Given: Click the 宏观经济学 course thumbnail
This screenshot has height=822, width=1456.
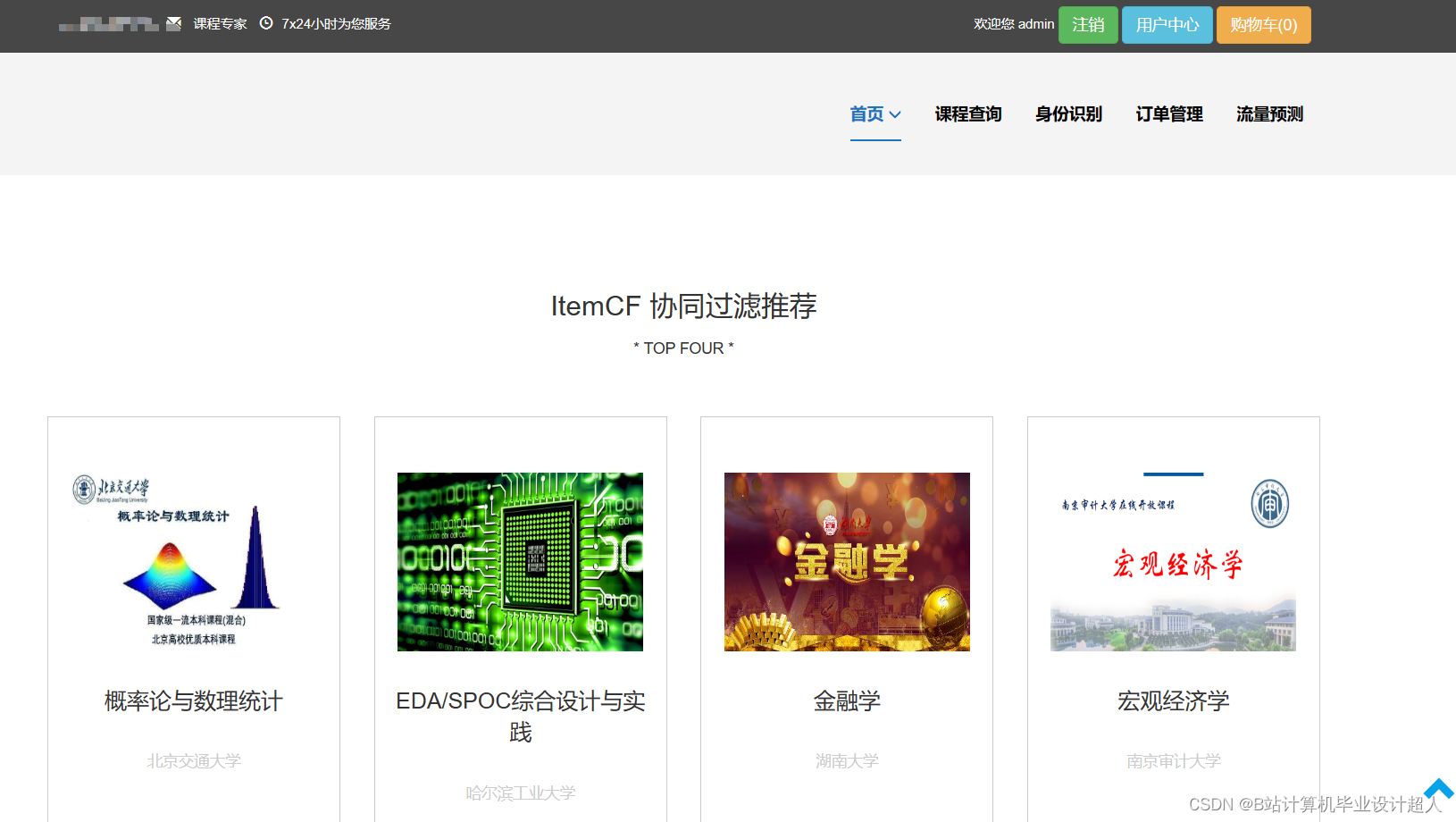Looking at the screenshot, I should click(x=1173, y=562).
